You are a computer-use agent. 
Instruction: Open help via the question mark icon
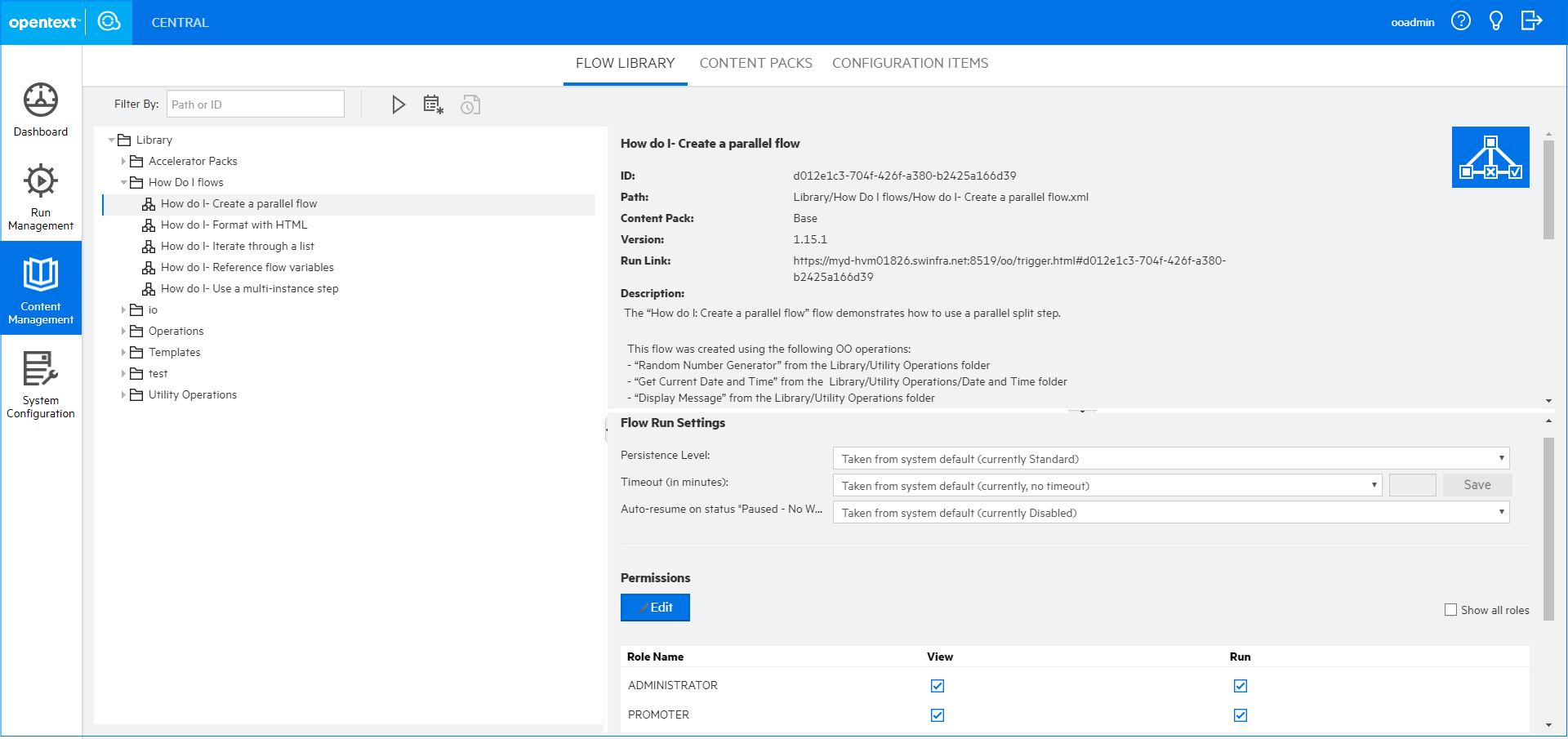[1461, 20]
